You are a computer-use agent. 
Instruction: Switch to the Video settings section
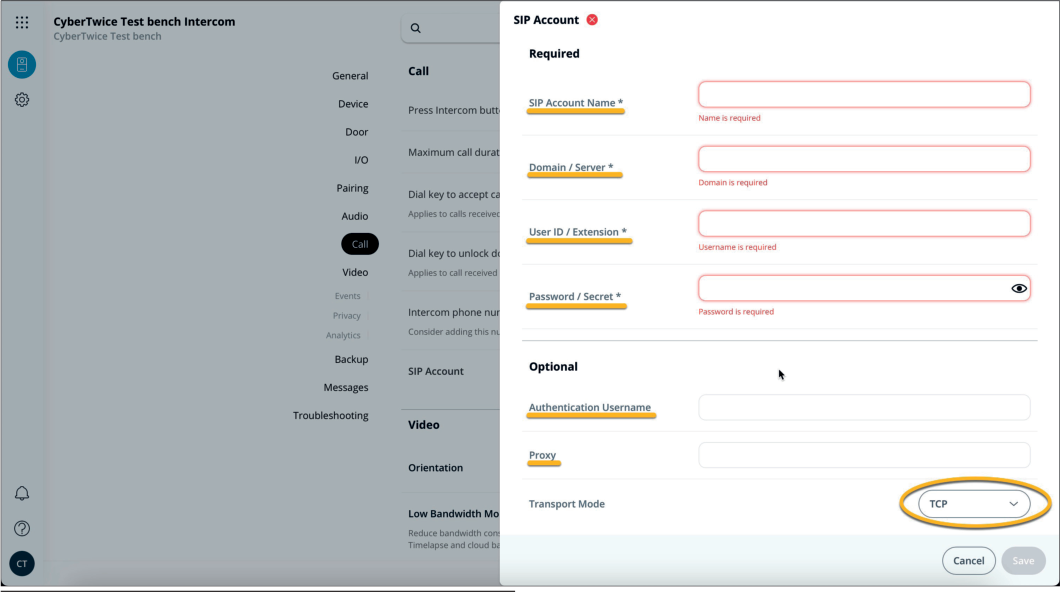click(354, 271)
